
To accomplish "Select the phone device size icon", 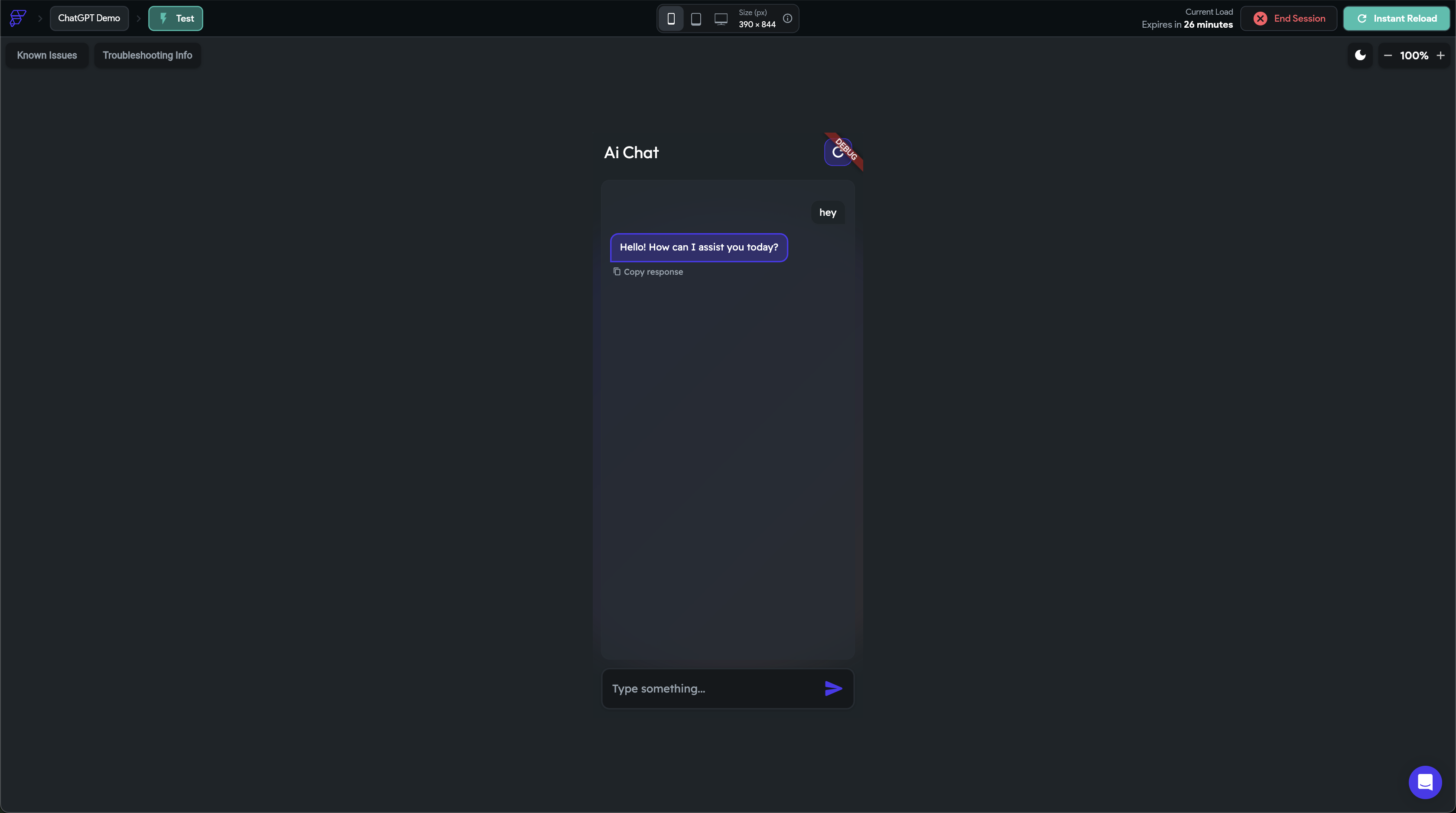I will [671, 19].
